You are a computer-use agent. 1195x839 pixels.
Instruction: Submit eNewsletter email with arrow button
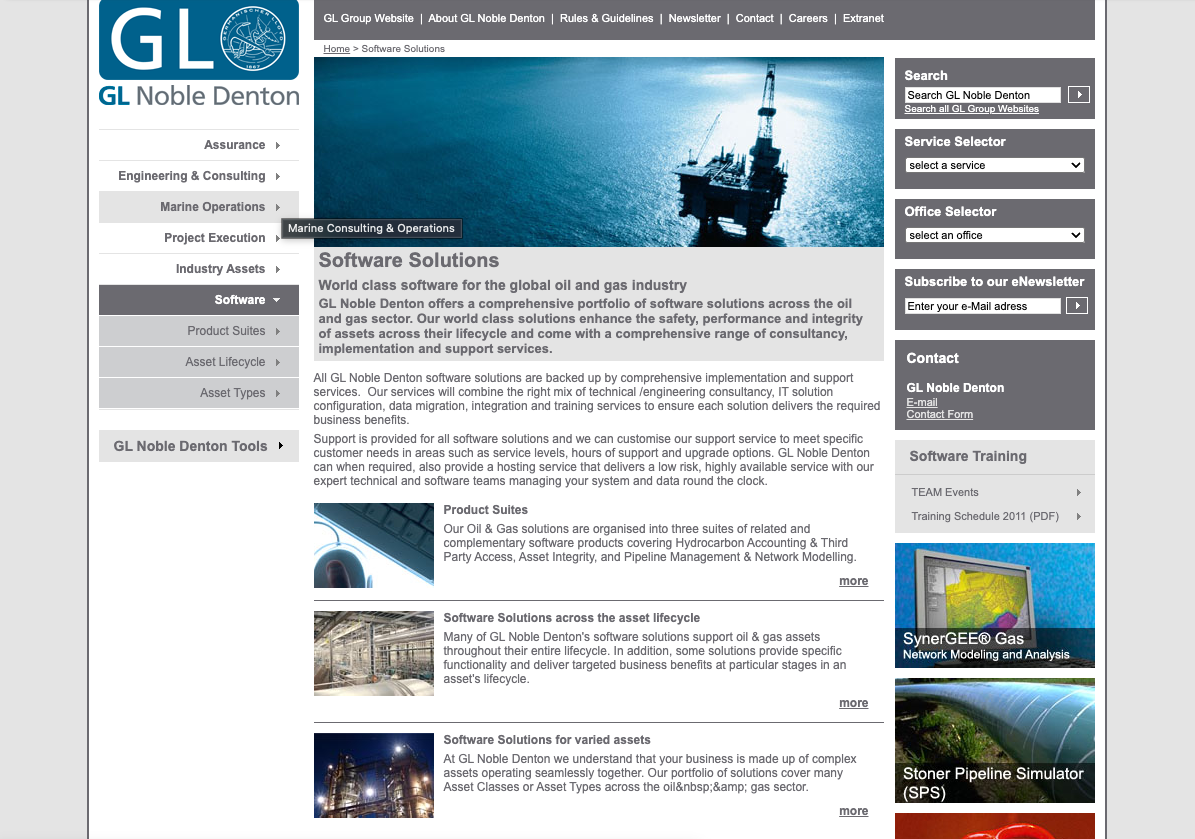click(x=1076, y=306)
